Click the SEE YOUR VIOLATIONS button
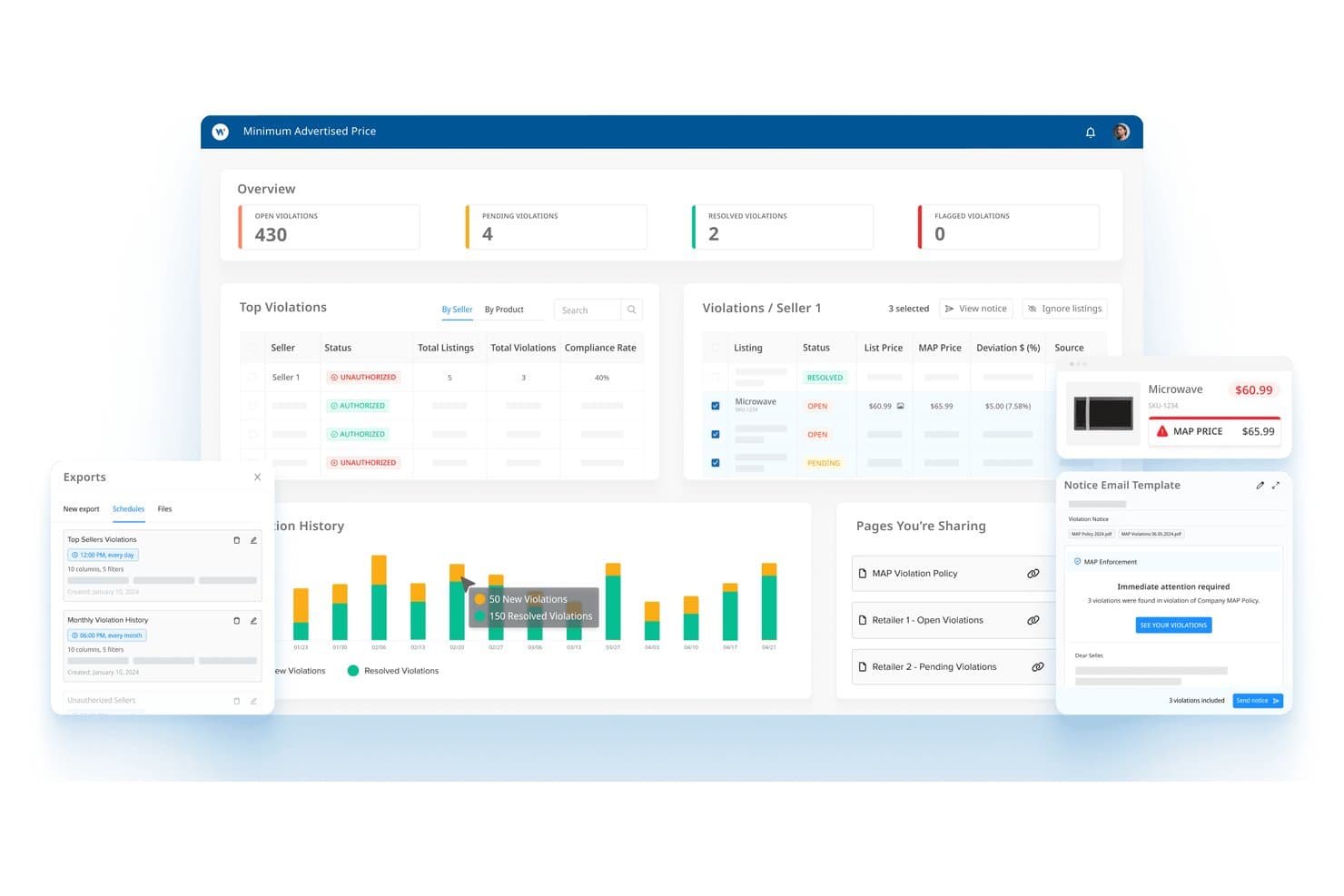The height and width of the screenshot is (896, 1344). click(x=1173, y=625)
